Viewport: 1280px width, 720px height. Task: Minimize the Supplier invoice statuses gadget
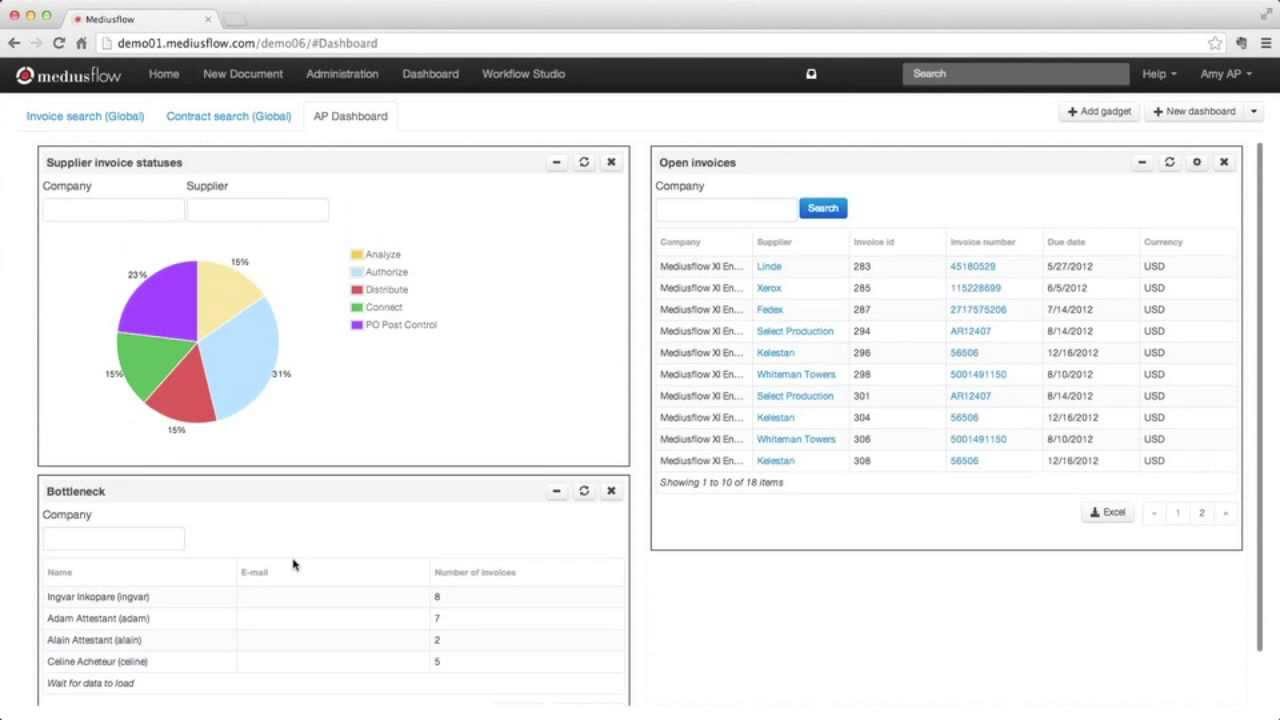pos(557,162)
